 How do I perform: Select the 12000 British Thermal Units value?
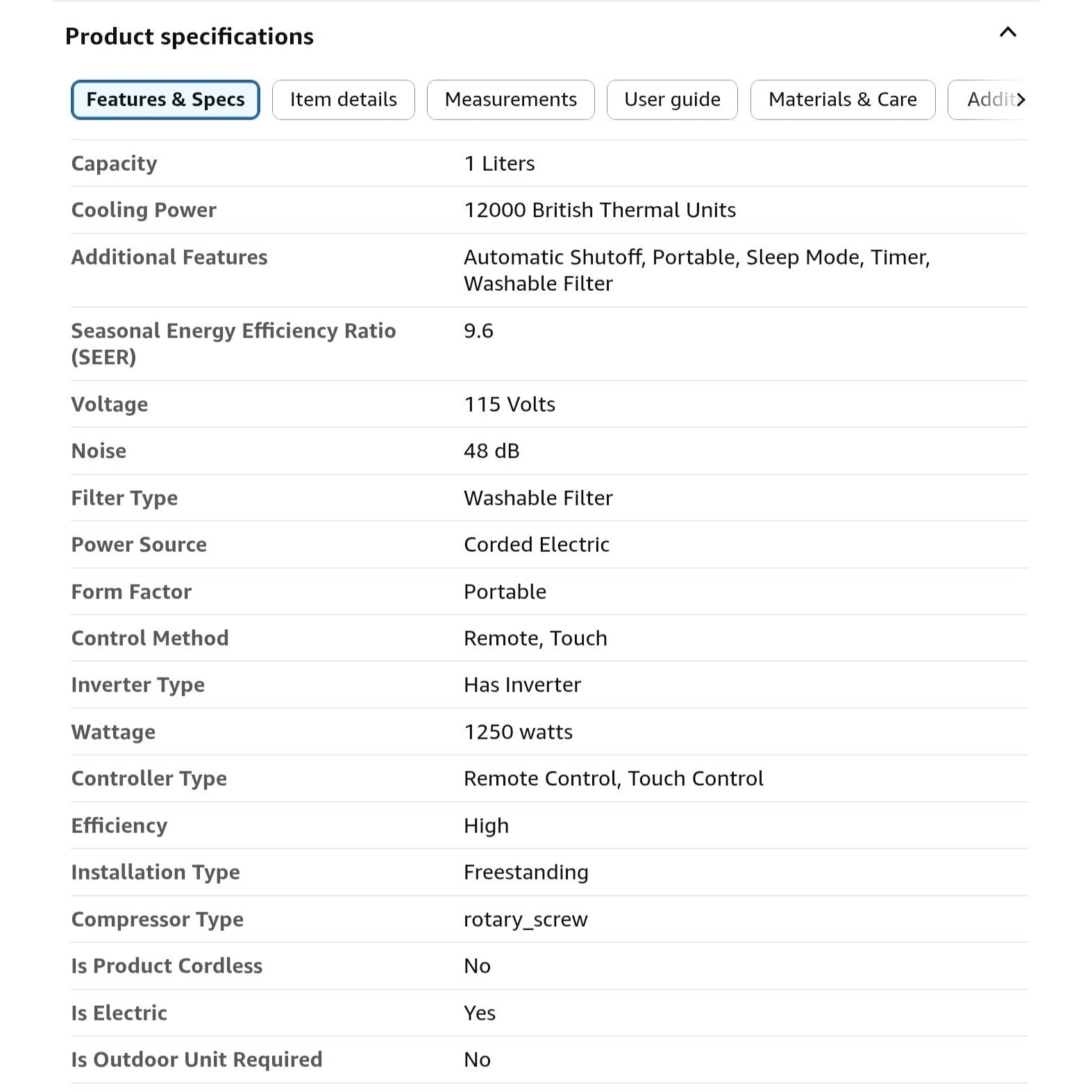(x=599, y=210)
